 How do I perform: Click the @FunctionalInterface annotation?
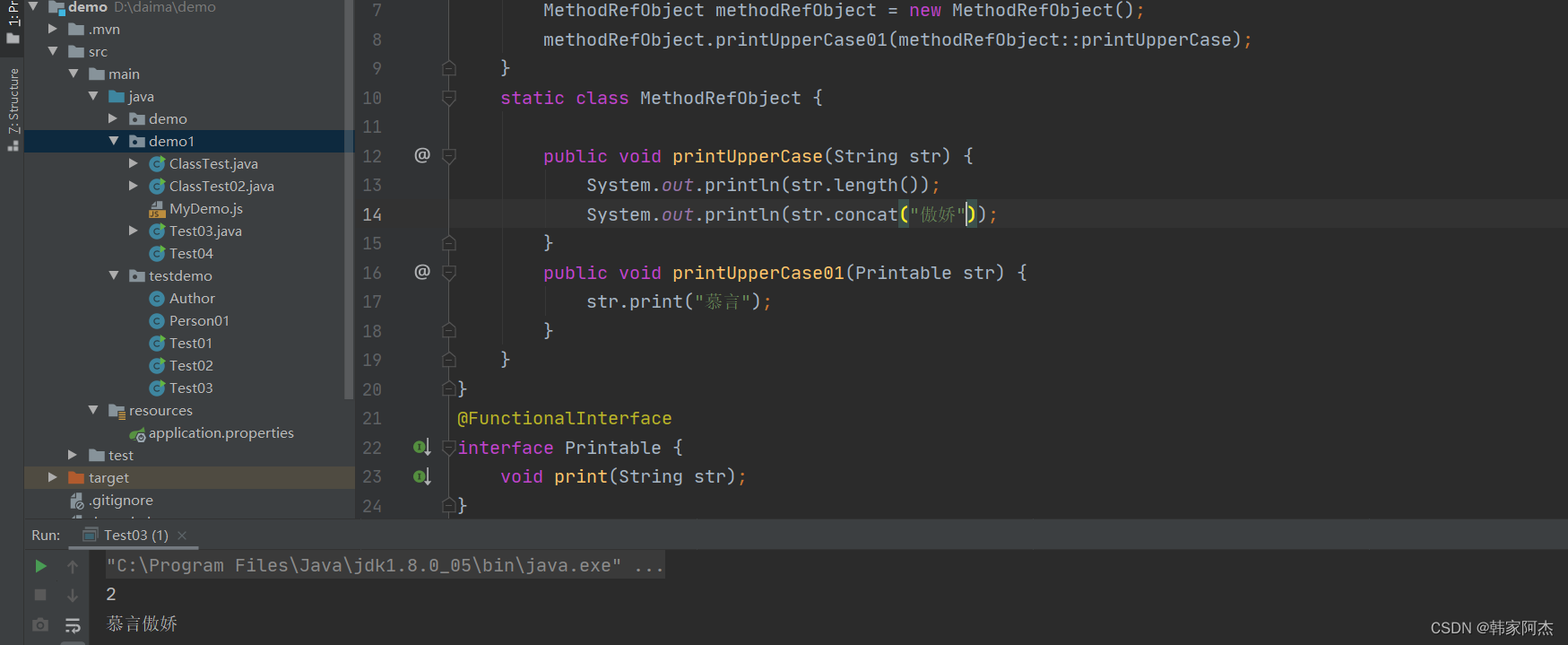coord(565,418)
